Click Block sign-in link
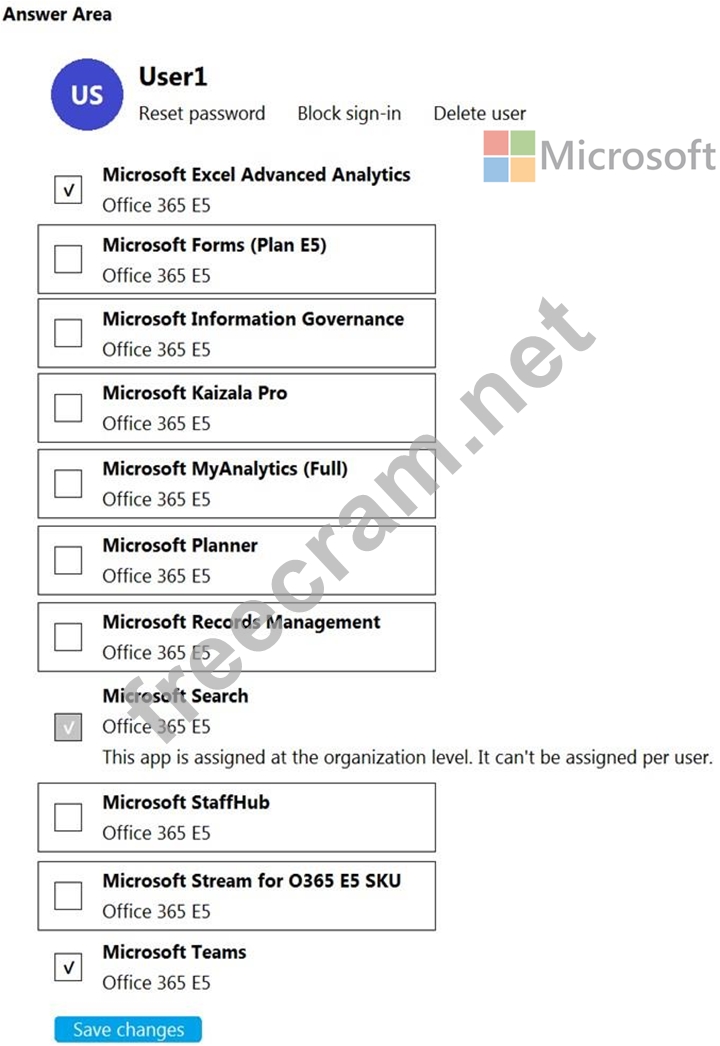The height and width of the screenshot is (1046, 720). tap(349, 113)
